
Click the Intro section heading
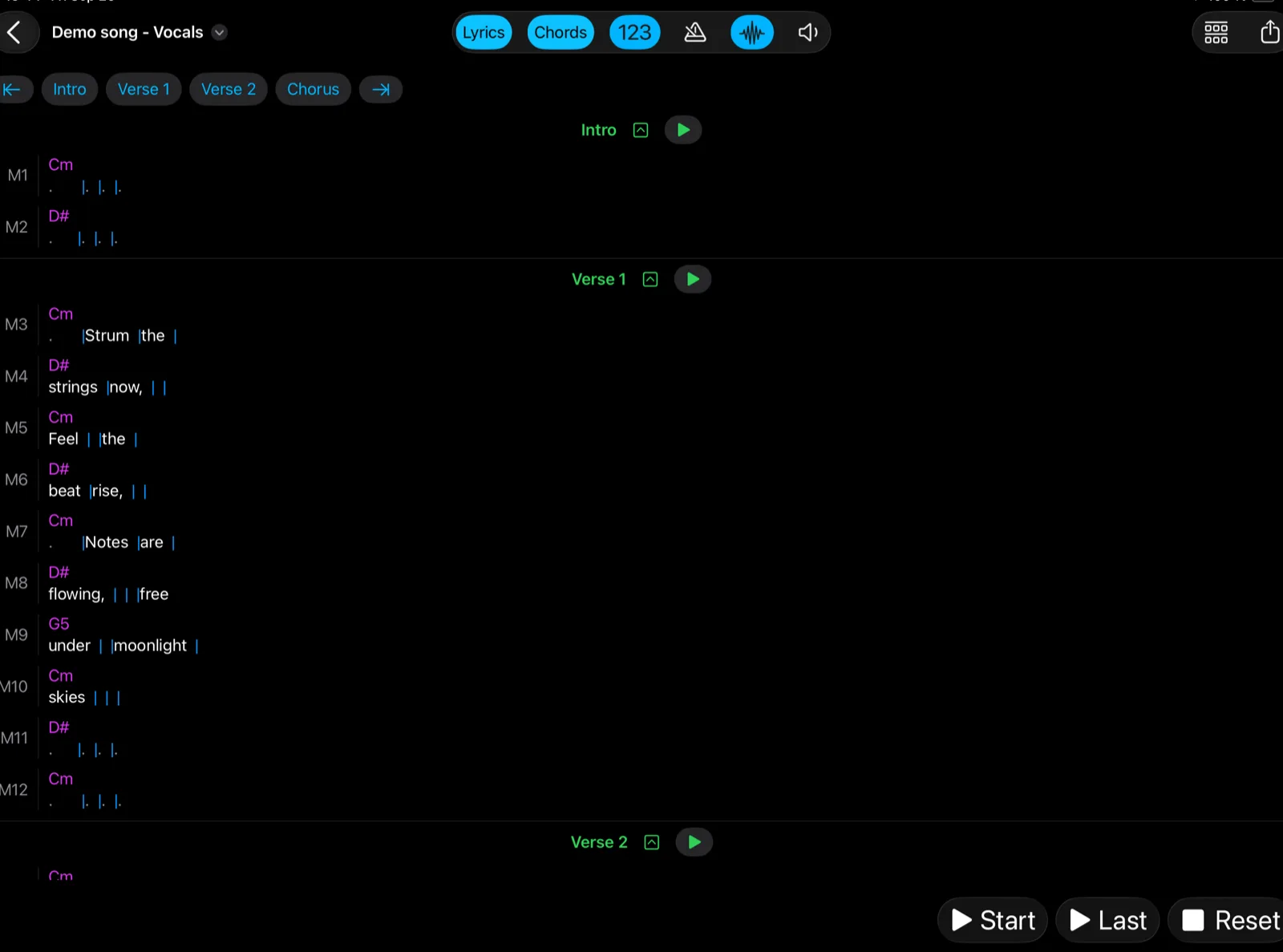pyautogui.click(x=598, y=130)
